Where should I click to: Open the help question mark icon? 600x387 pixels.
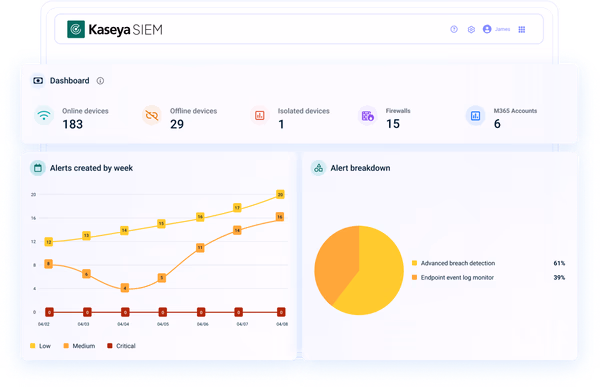(x=454, y=29)
